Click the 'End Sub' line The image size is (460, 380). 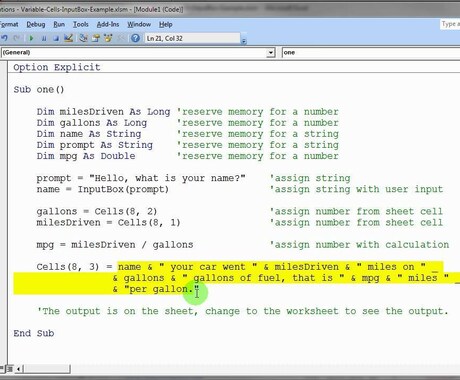coord(34,333)
